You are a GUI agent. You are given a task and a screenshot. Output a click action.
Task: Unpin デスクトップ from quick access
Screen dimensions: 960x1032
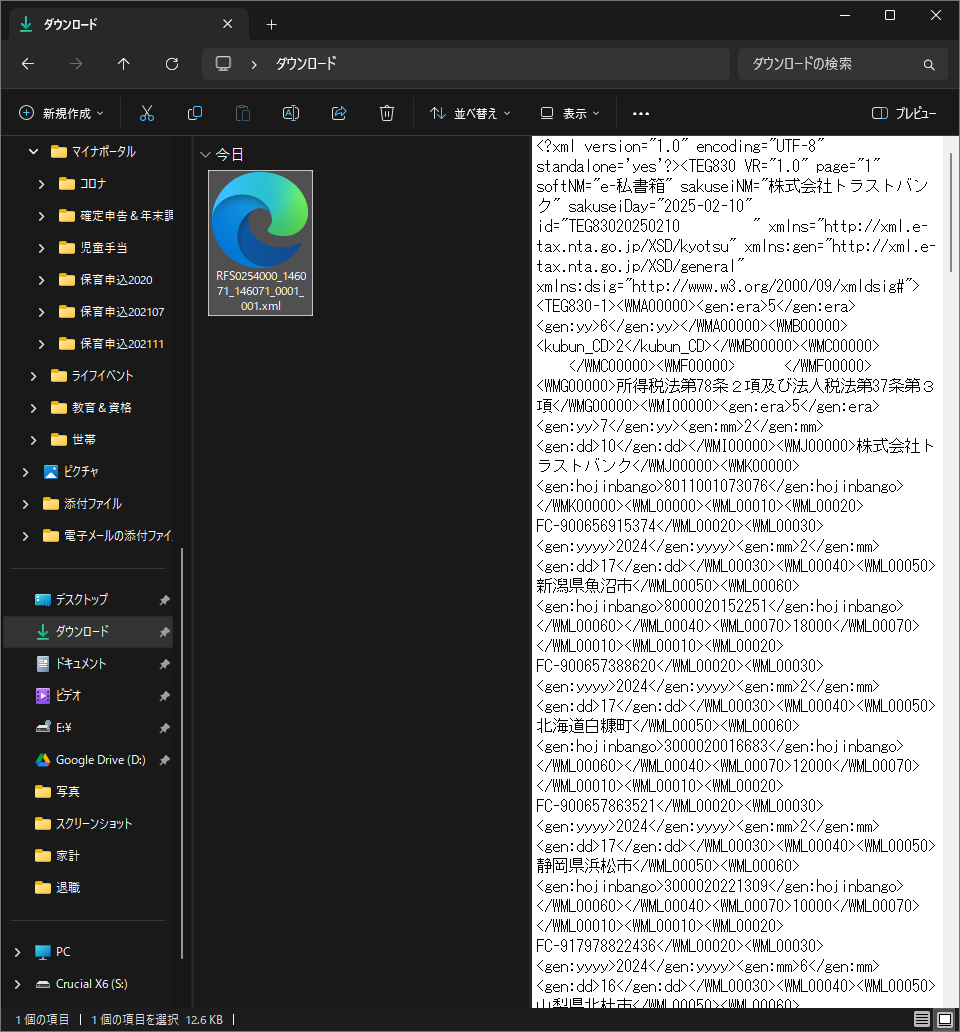[164, 600]
